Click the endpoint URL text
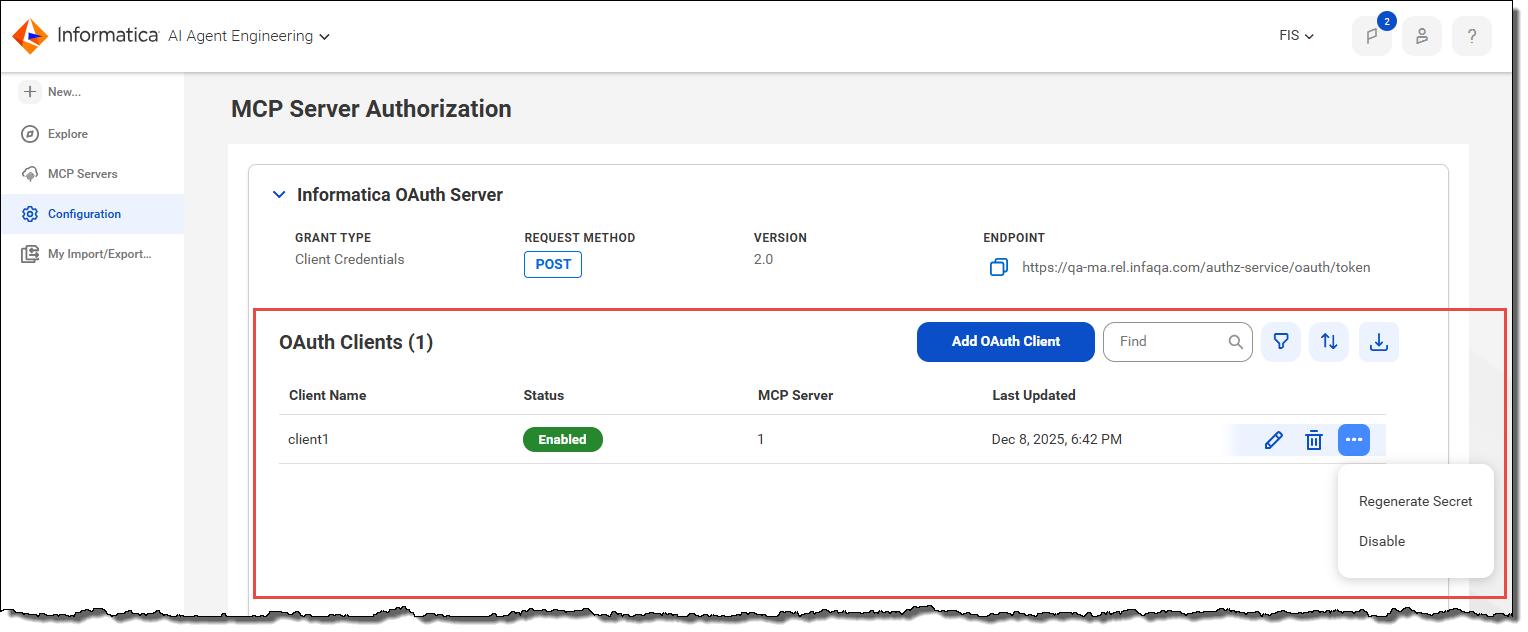The height and width of the screenshot is (632, 1528). [x=1196, y=268]
